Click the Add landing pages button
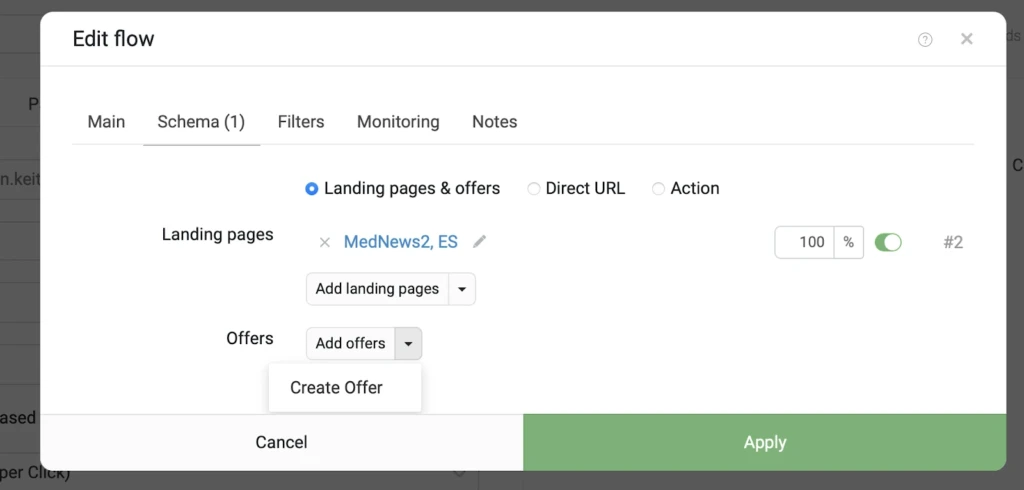Image resolution: width=1024 pixels, height=490 pixels. click(x=377, y=289)
